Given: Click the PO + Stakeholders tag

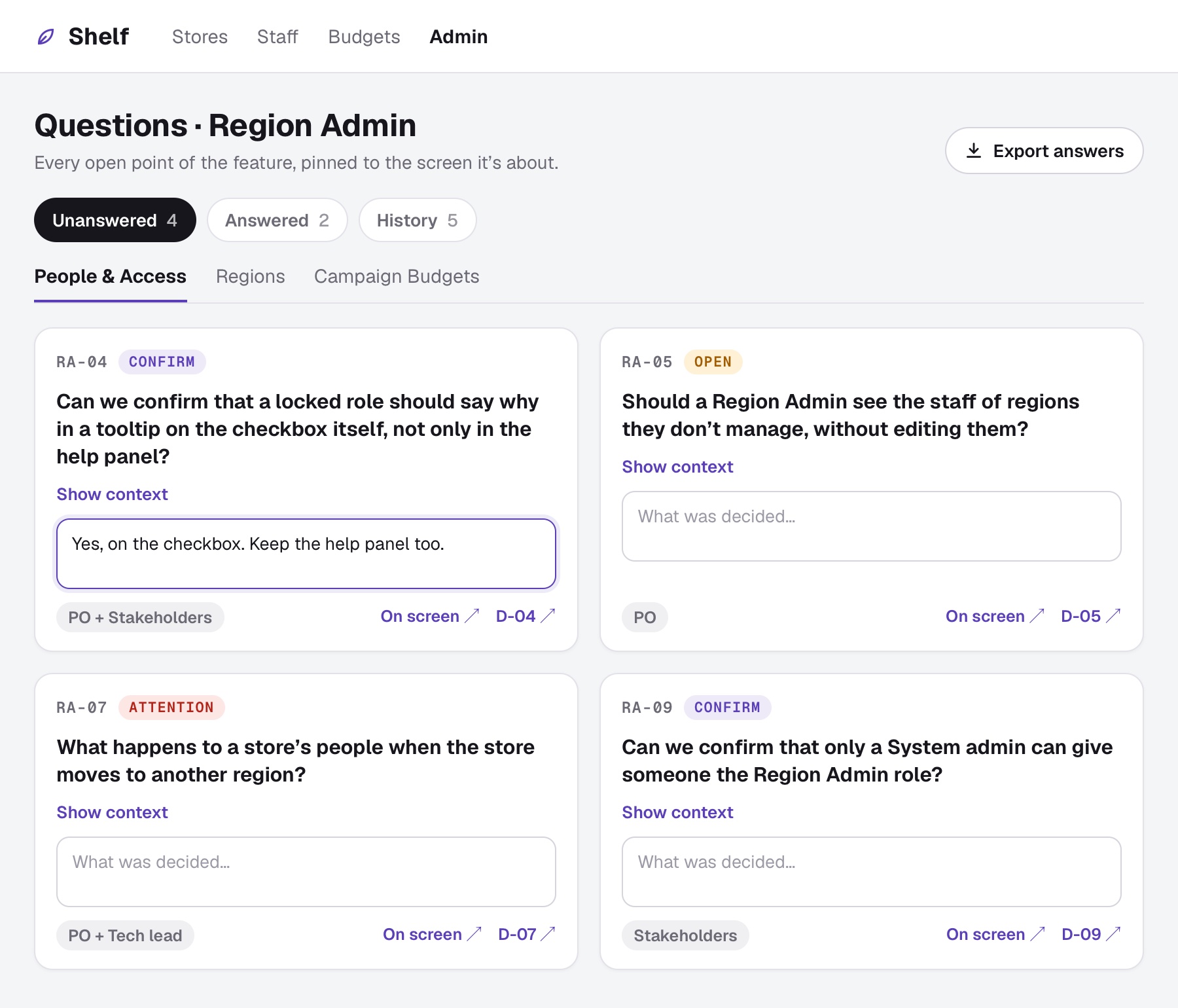Looking at the screenshot, I should pos(140,617).
